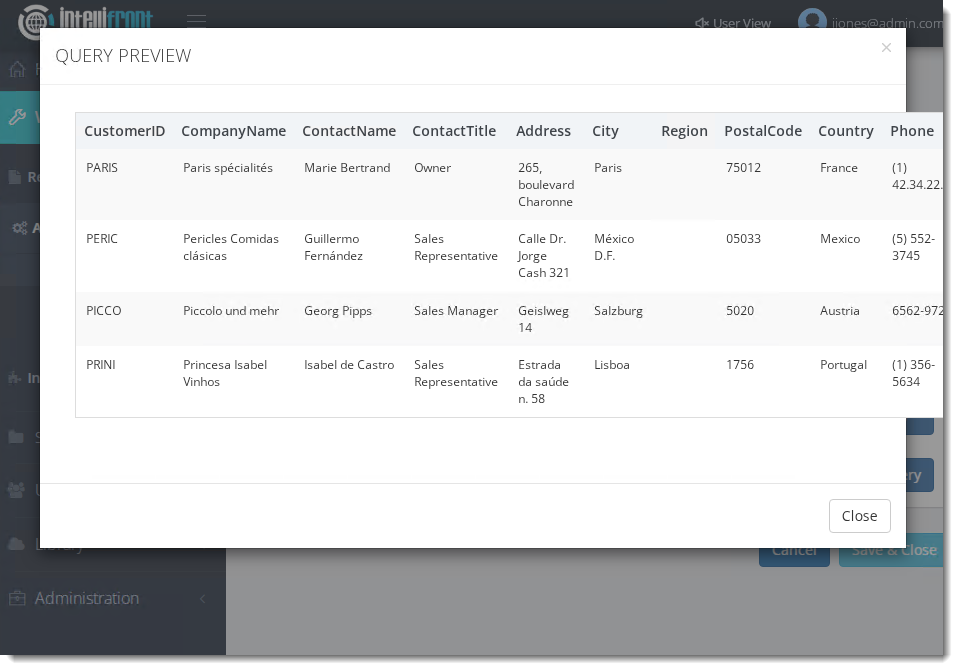Open the Administration menu item
958x670 pixels.
[x=87, y=598]
